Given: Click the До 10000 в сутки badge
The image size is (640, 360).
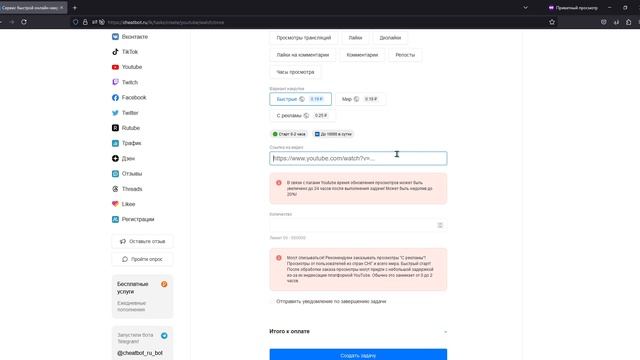Looking at the screenshot, I should click(x=333, y=134).
